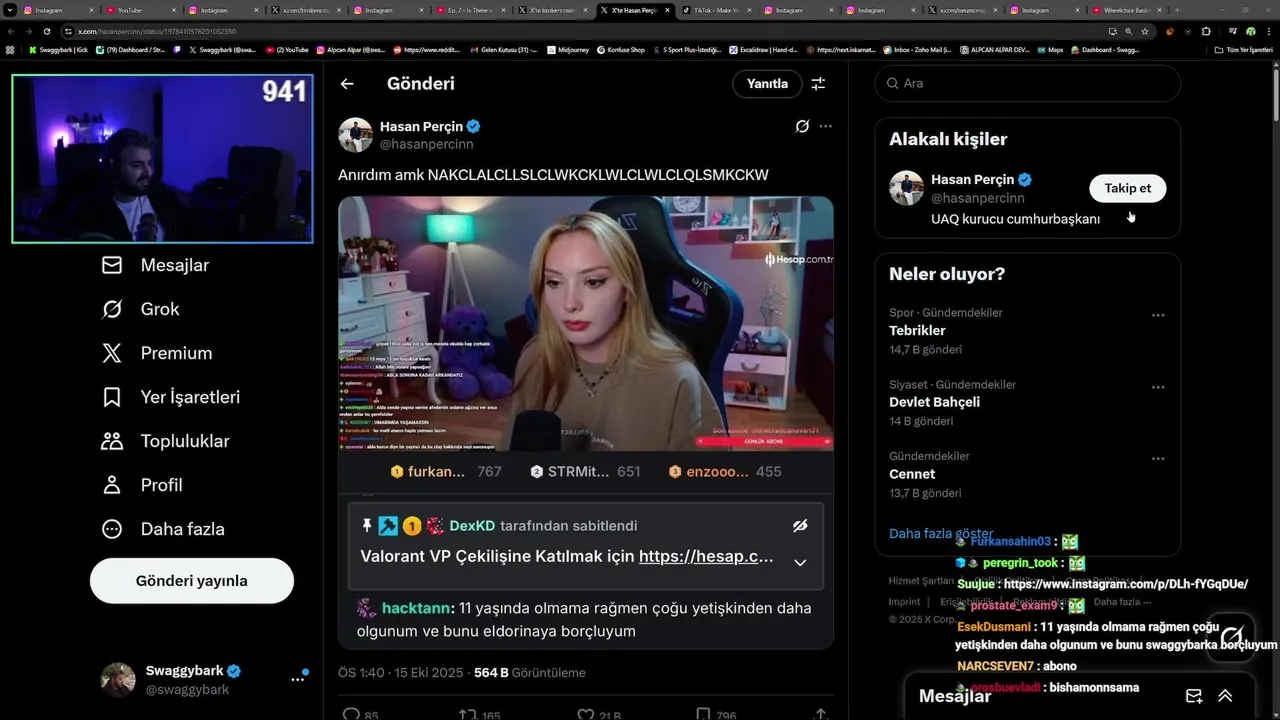Image resolution: width=1280 pixels, height=720 pixels.
Task: Click the Gönderi yayınla button
Action: (x=192, y=581)
